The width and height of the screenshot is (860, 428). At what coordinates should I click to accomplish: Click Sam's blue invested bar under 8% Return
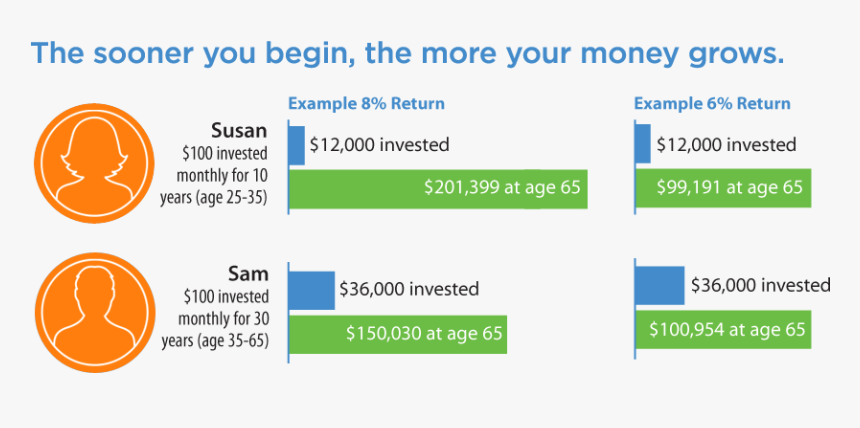pyautogui.click(x=312, y=289)
